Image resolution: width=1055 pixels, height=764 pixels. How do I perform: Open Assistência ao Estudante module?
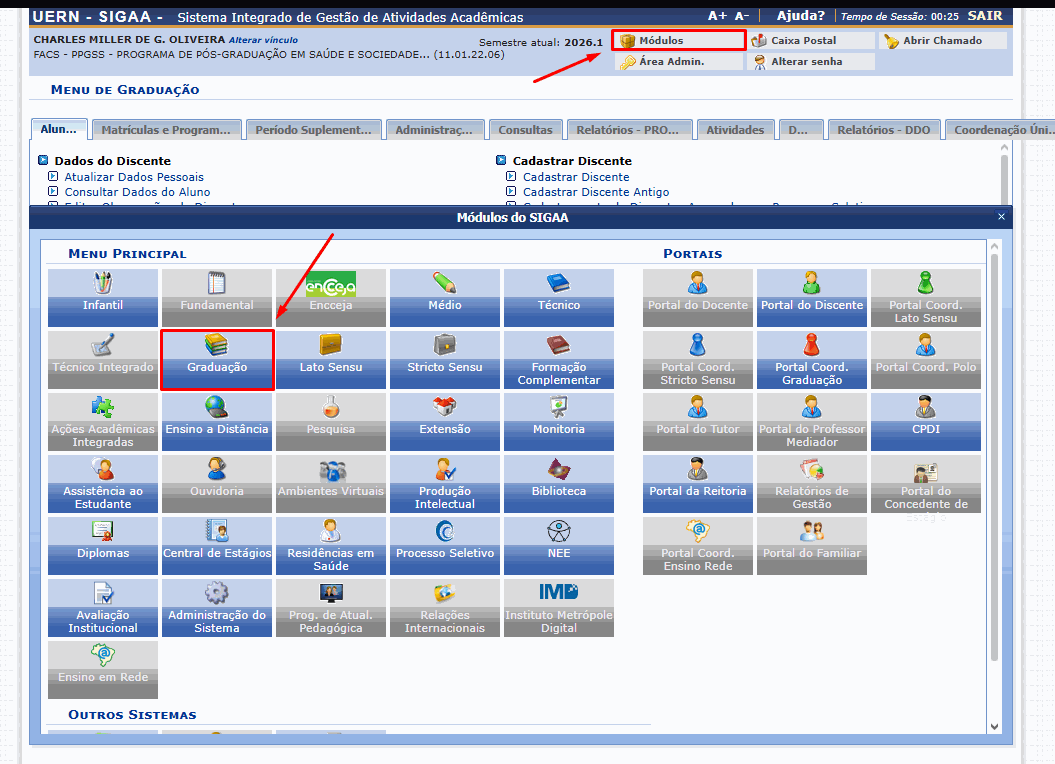[103, 483]
